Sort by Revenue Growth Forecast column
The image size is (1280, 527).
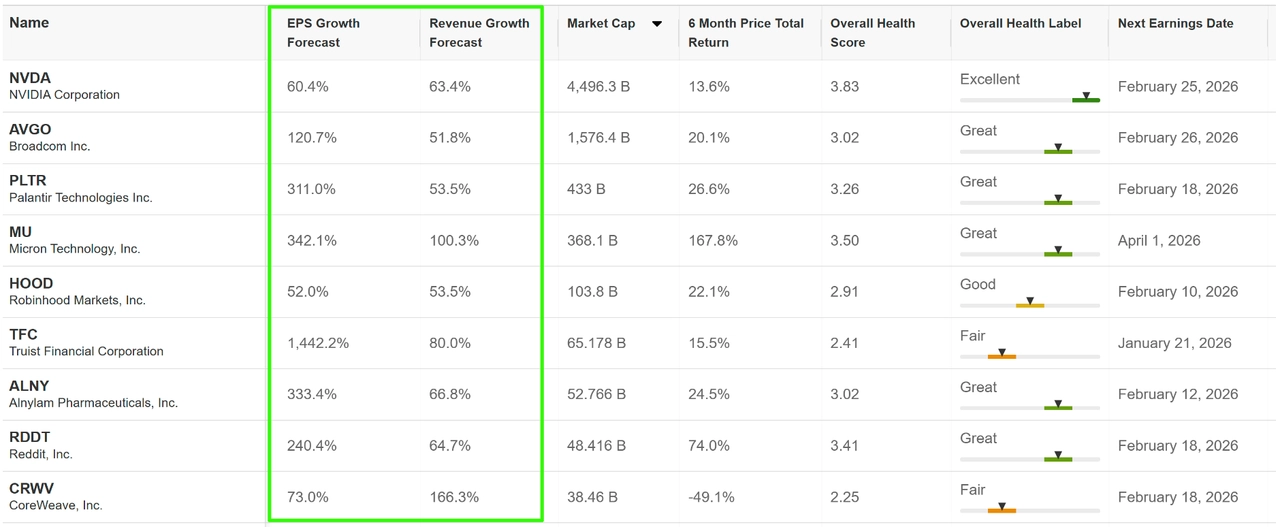pos(479,33)
